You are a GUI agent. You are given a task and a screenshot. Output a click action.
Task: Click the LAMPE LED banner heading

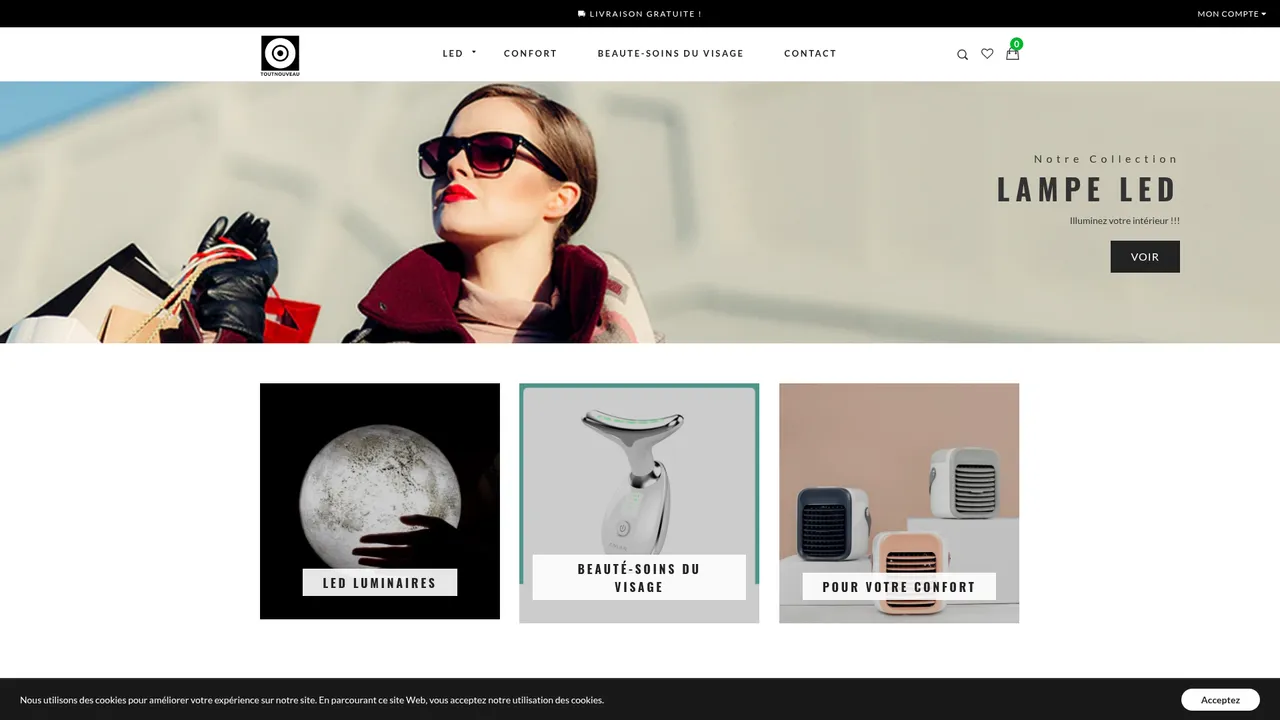click(1087, 189)
